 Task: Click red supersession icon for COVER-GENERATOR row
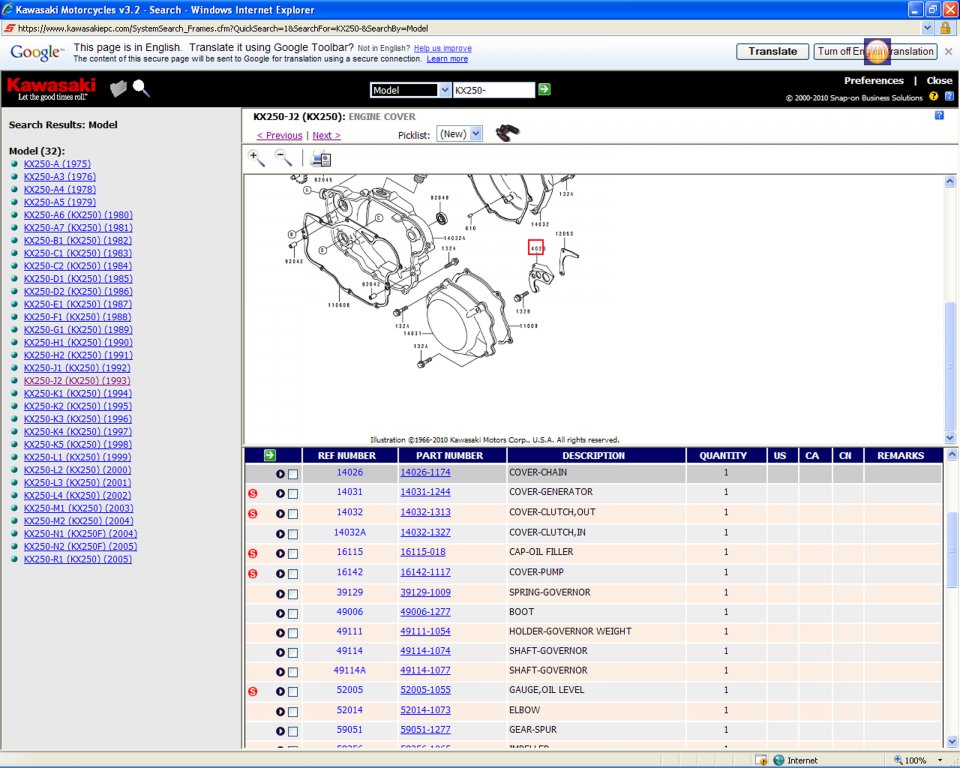click(253, 493)
